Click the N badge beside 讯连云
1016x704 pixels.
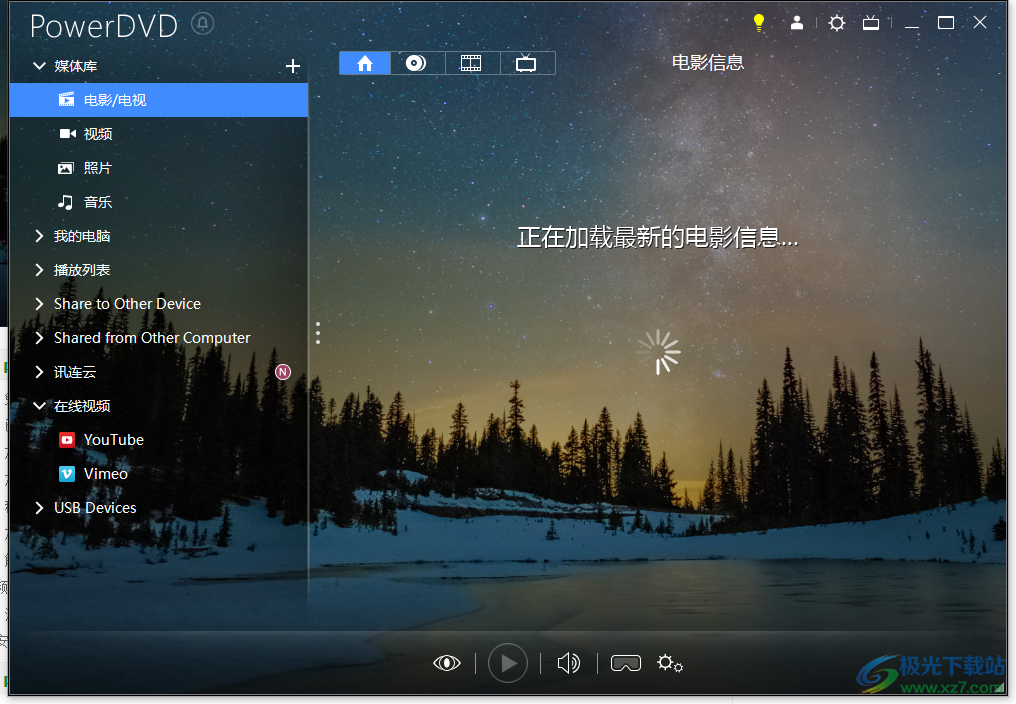(283, 372)
